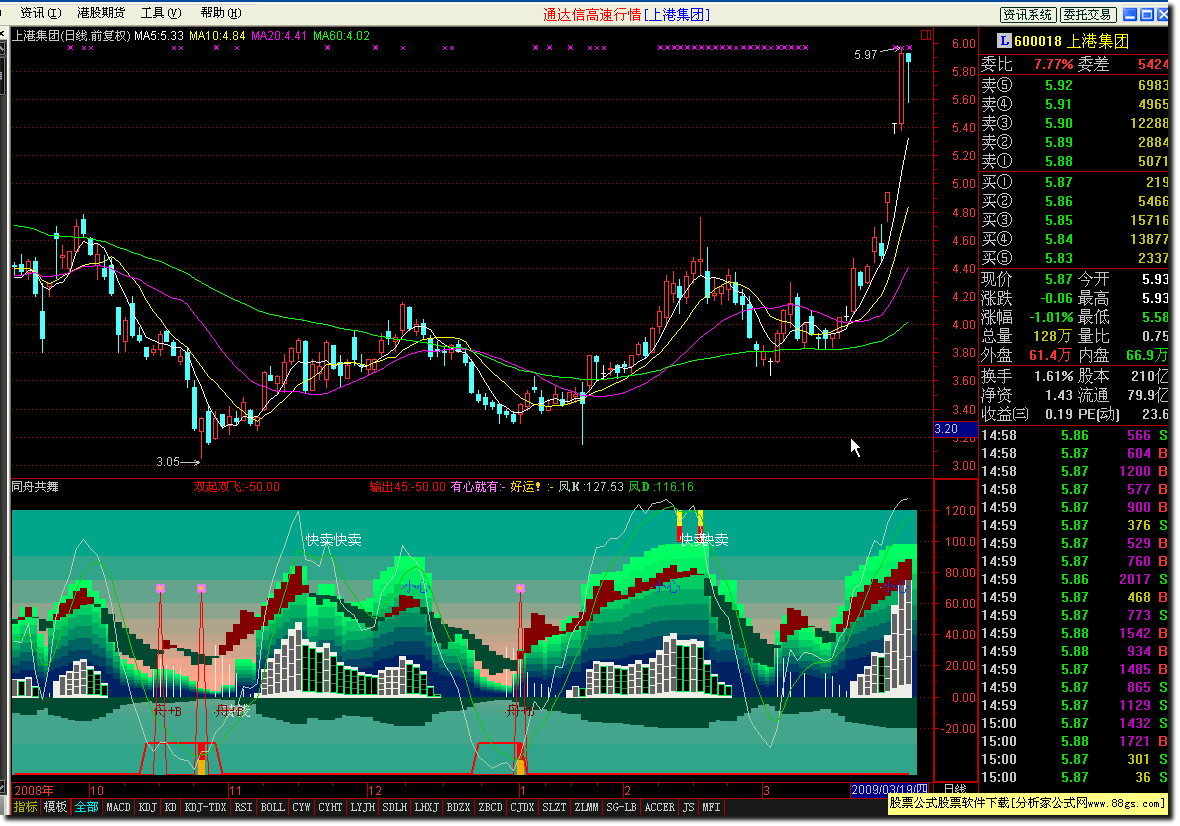Click the blue L icon beside 600018
Screen dimensions: 1180x826
[x=1004, y=41]
